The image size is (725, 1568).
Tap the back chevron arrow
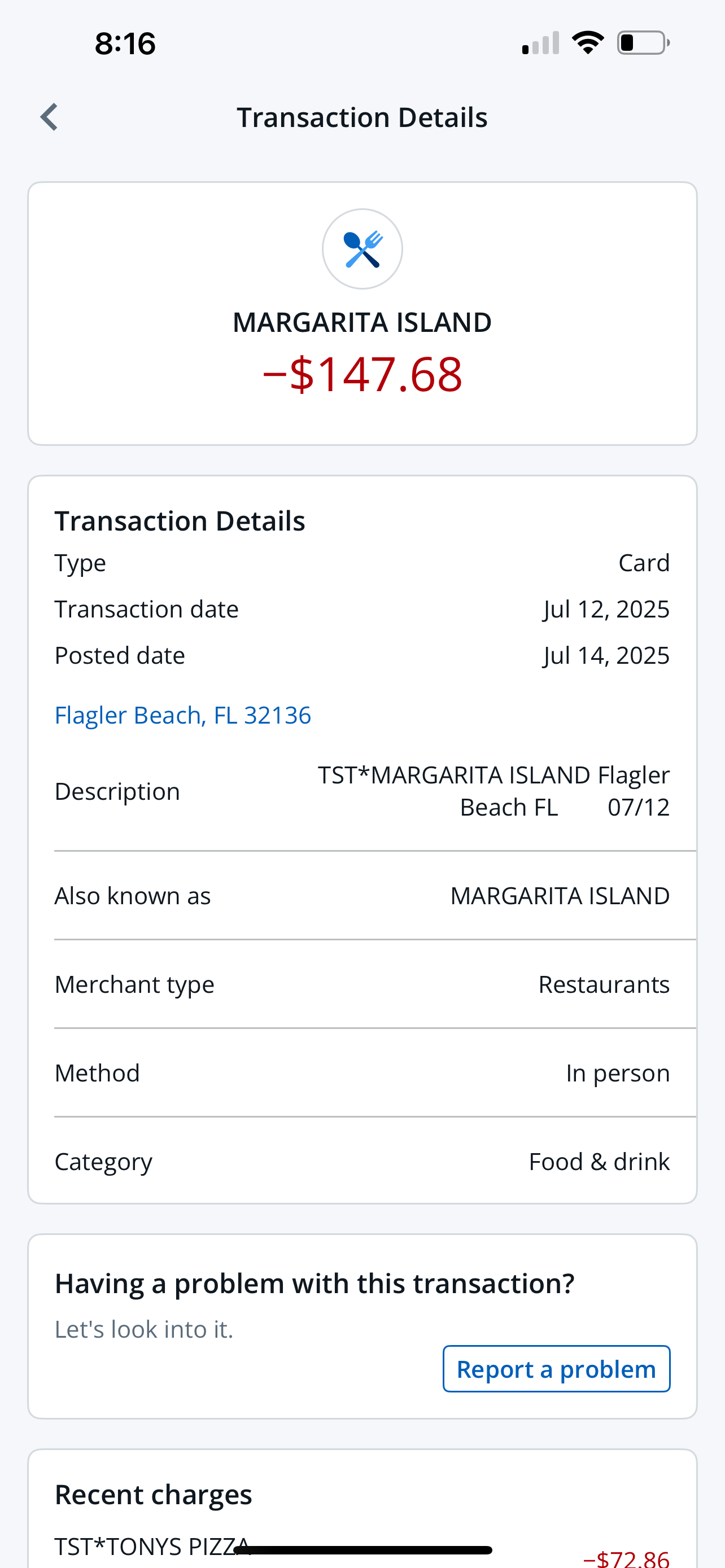(x=49, y=117)
